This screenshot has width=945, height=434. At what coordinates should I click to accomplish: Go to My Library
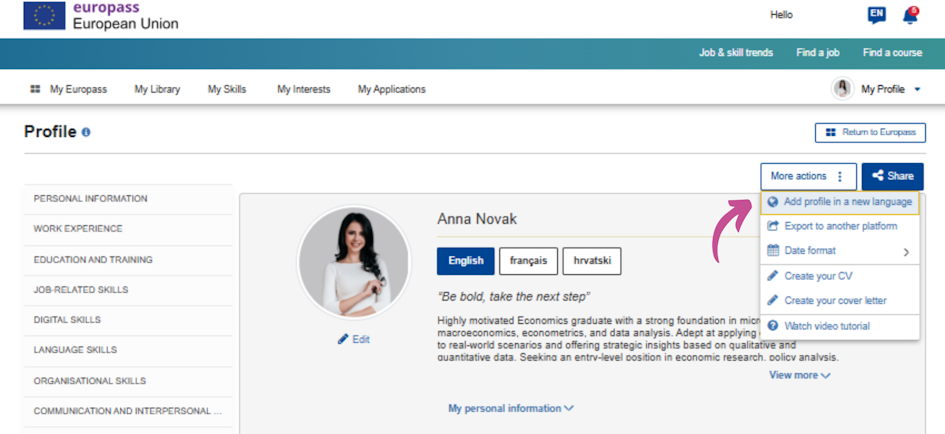point(157,89)
